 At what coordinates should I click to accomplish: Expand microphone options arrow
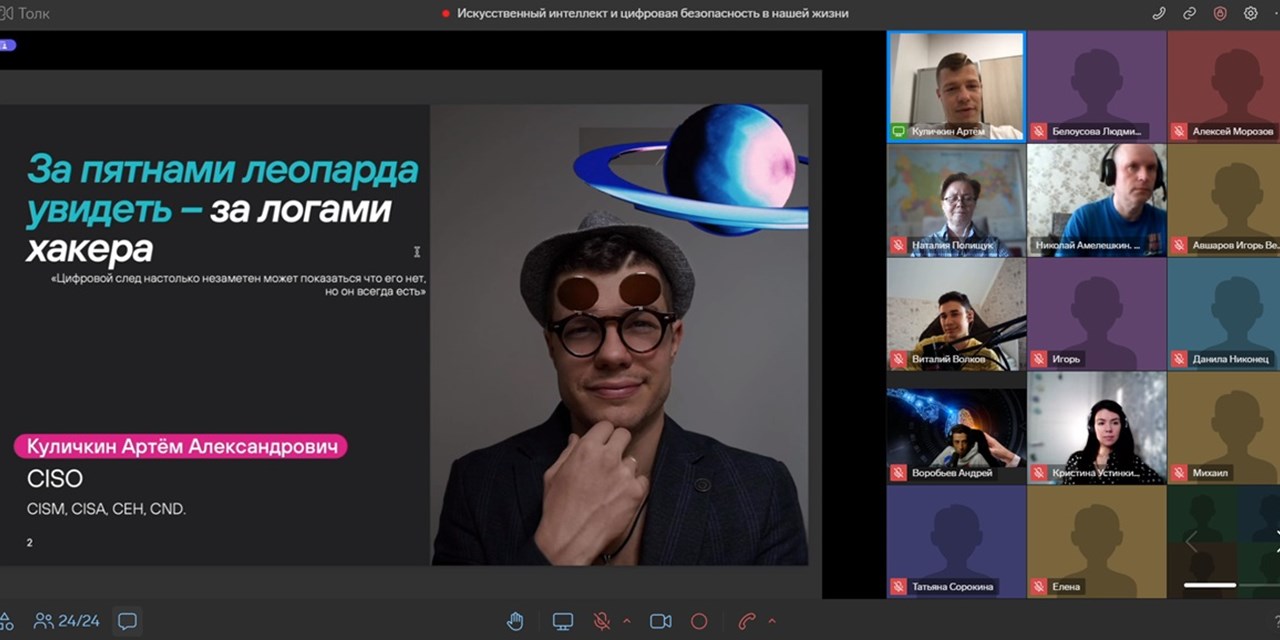pyautogui.click(x=627, y=621)
